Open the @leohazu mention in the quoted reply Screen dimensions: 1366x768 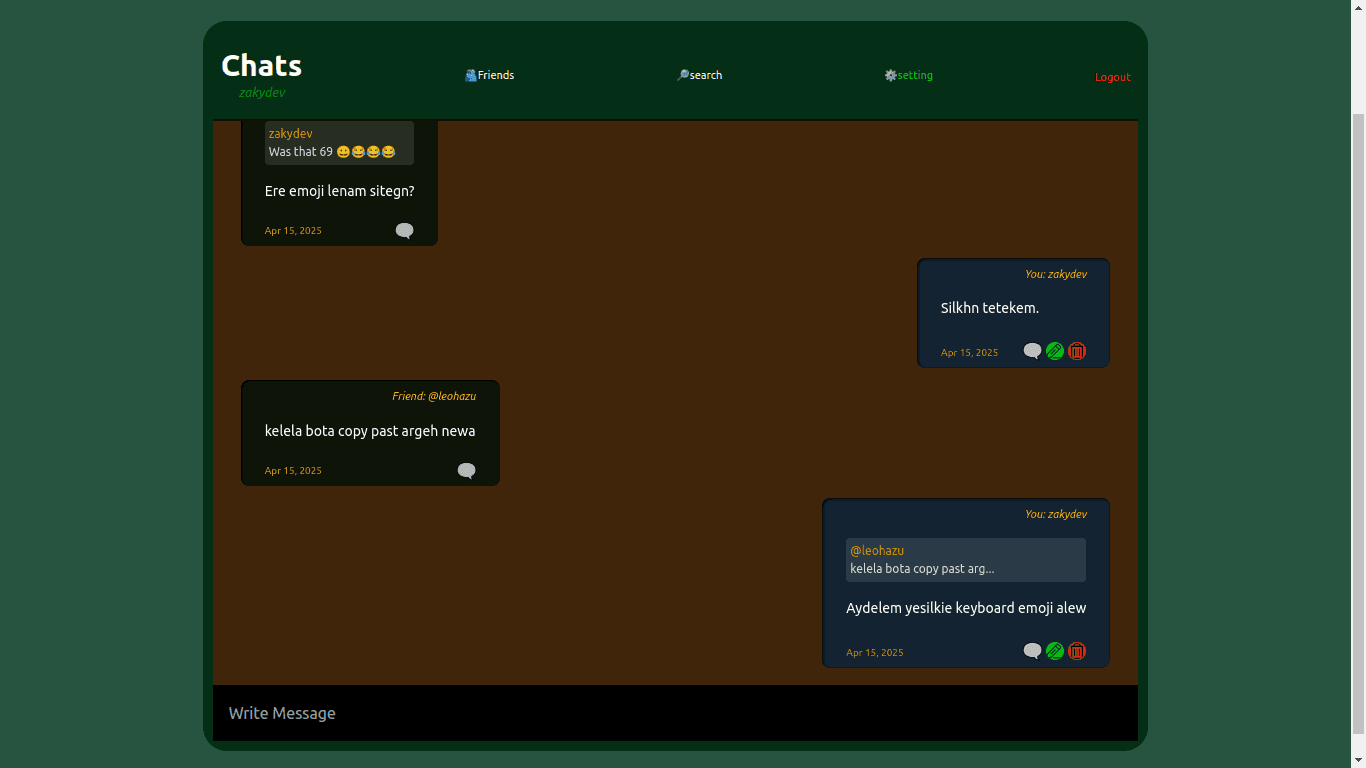click(876, 550)
